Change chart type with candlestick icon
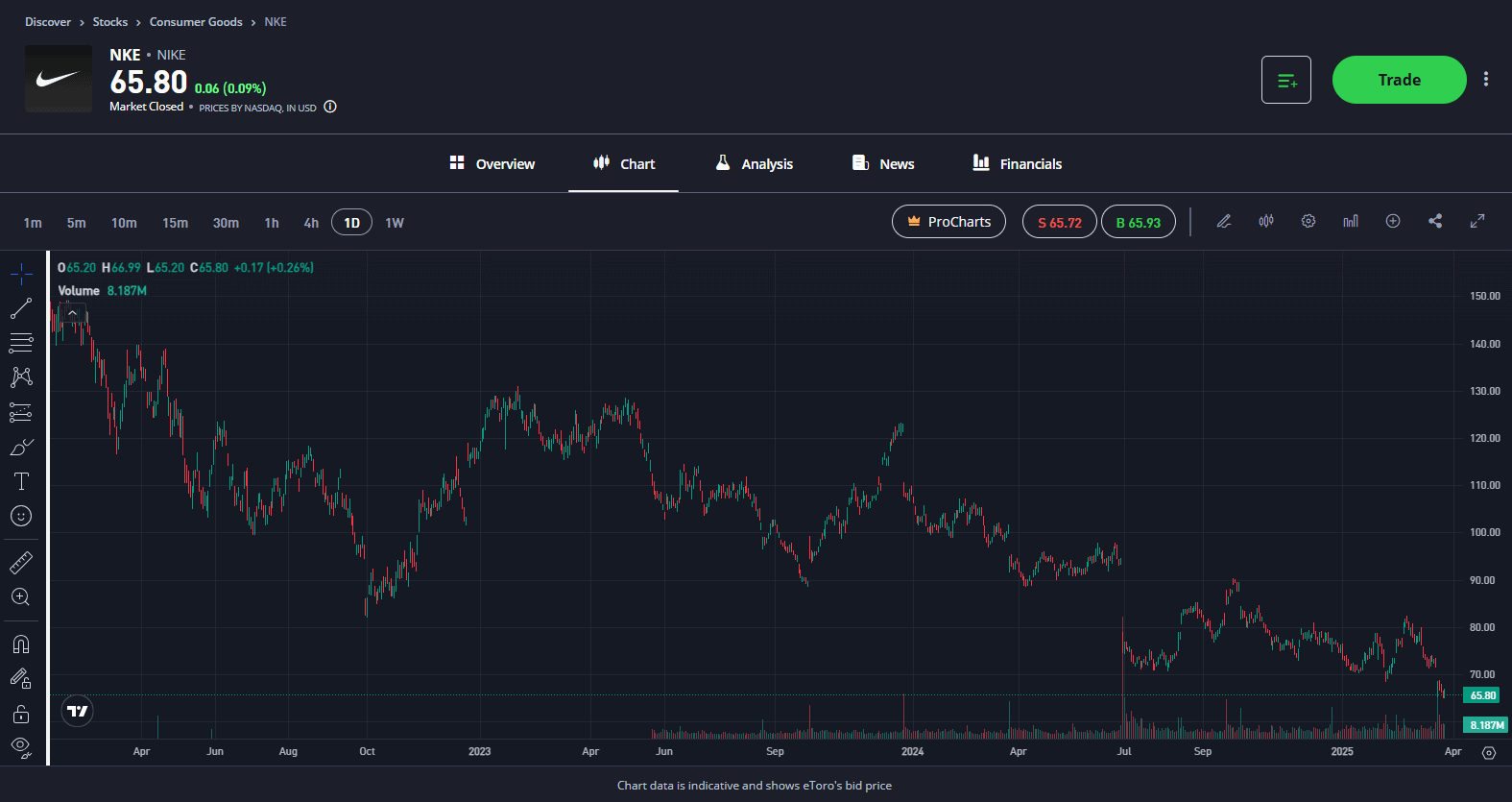 [x=1266, y=221]
